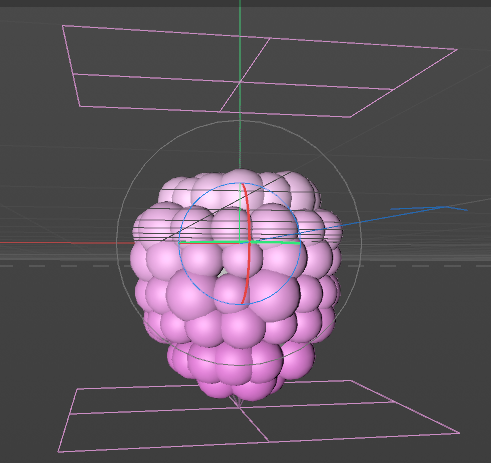Image resolution: width=491 pixels, height=463 pixels.
Task: Click the green vertical axis line above cluster
Action: click(x=240, y=83)
